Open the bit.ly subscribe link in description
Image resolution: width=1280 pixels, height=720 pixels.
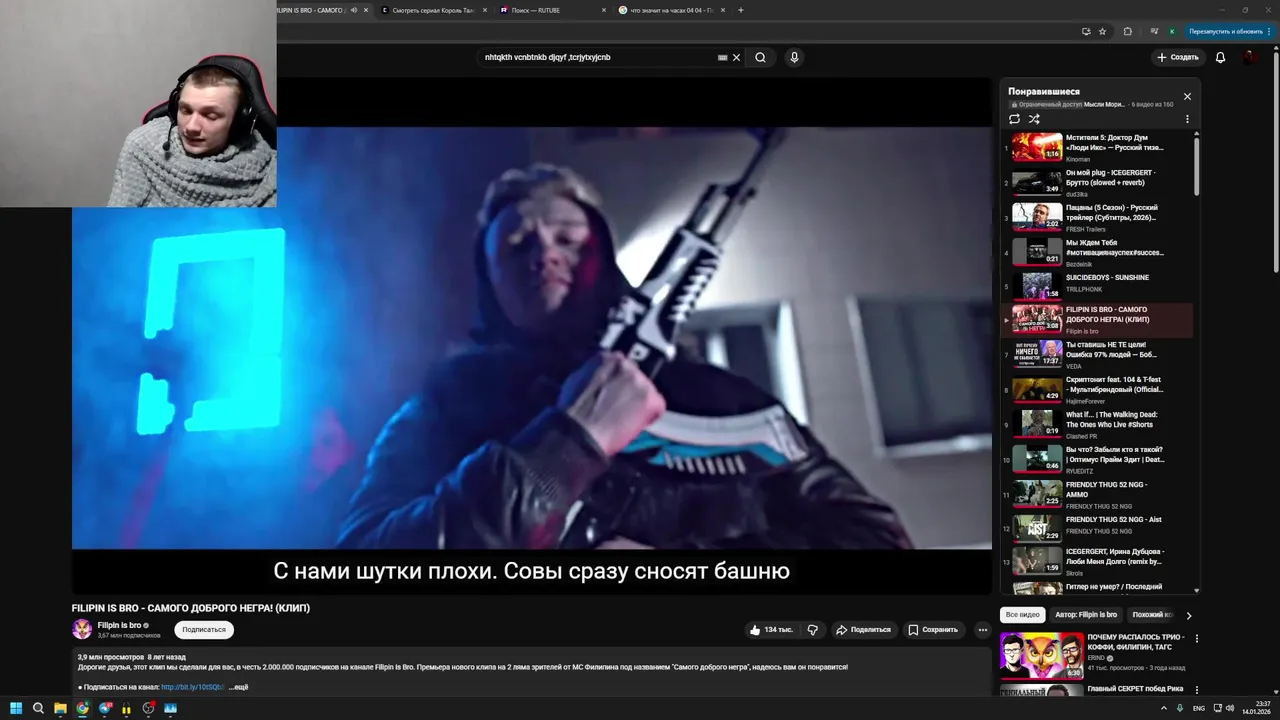pyautogui.click(x=193, y=687)
